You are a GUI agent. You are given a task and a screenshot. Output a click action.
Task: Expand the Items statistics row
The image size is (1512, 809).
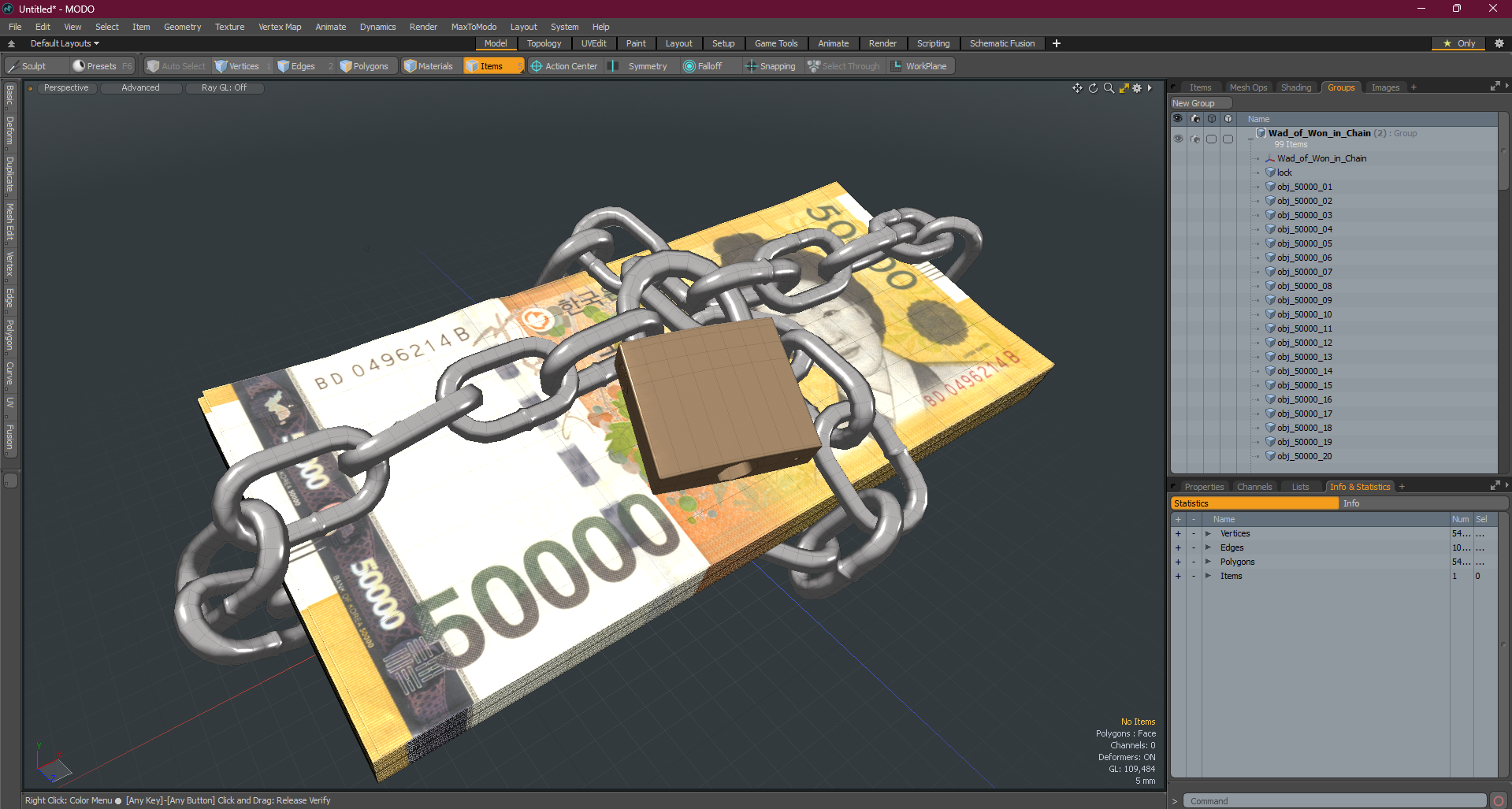click(x=1208, y=576)
